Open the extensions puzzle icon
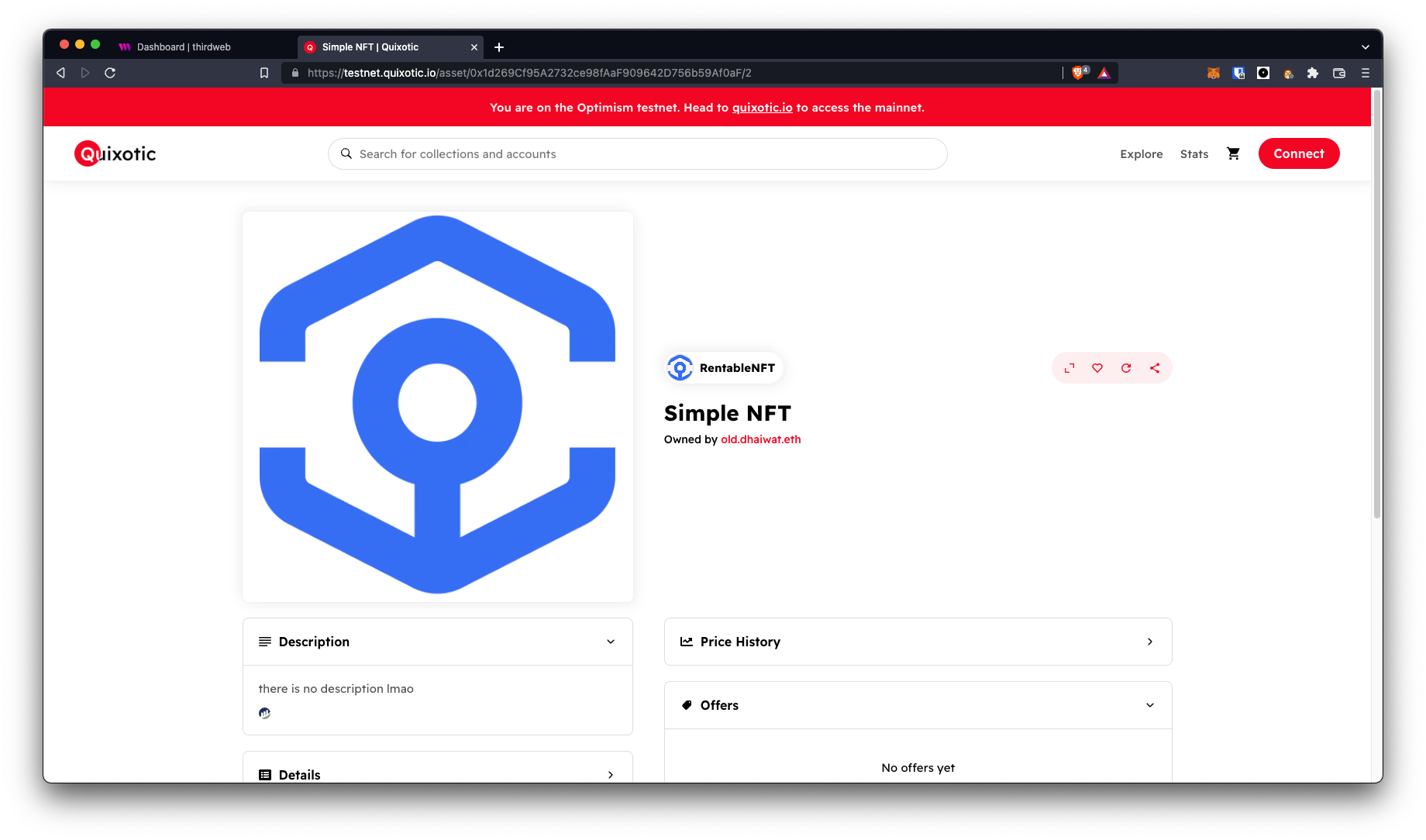The width and height of the screenshot is (1426, 840). click(1312, 73)
